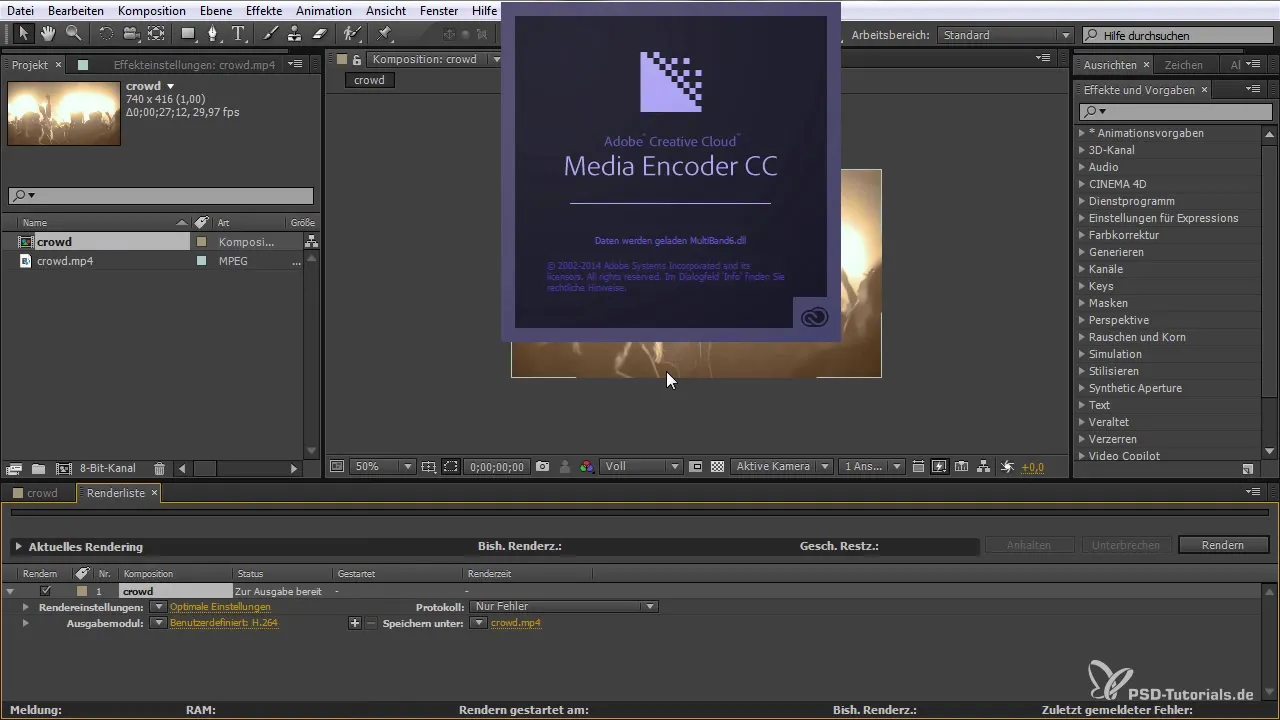Open the Aktive Kamera dropdown
Image resolution: width=1280 pixels, height=720 pixels.
tap(783, 467)
